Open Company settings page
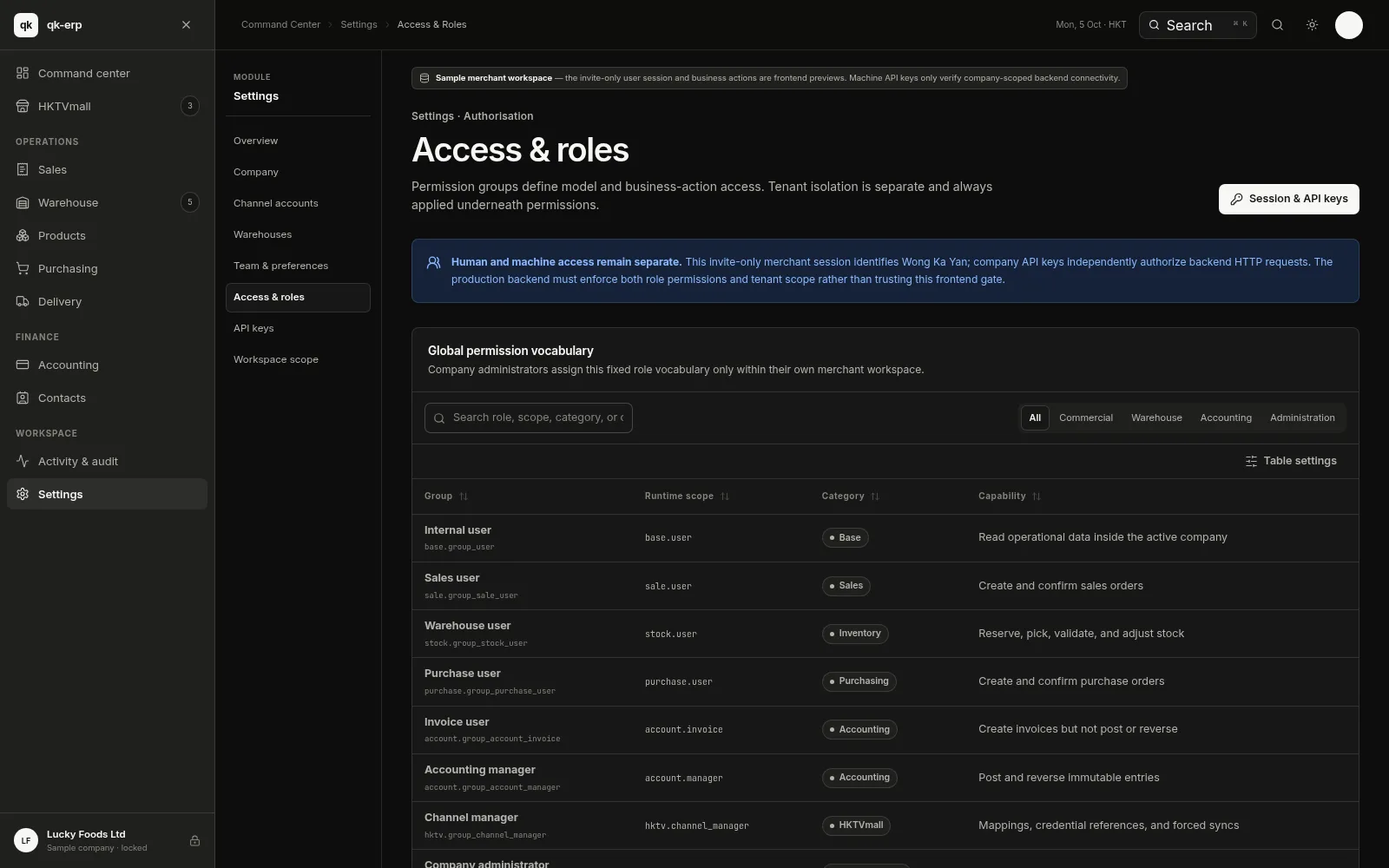This screenshot has width=1389, height=868. (x=298, y=172)
